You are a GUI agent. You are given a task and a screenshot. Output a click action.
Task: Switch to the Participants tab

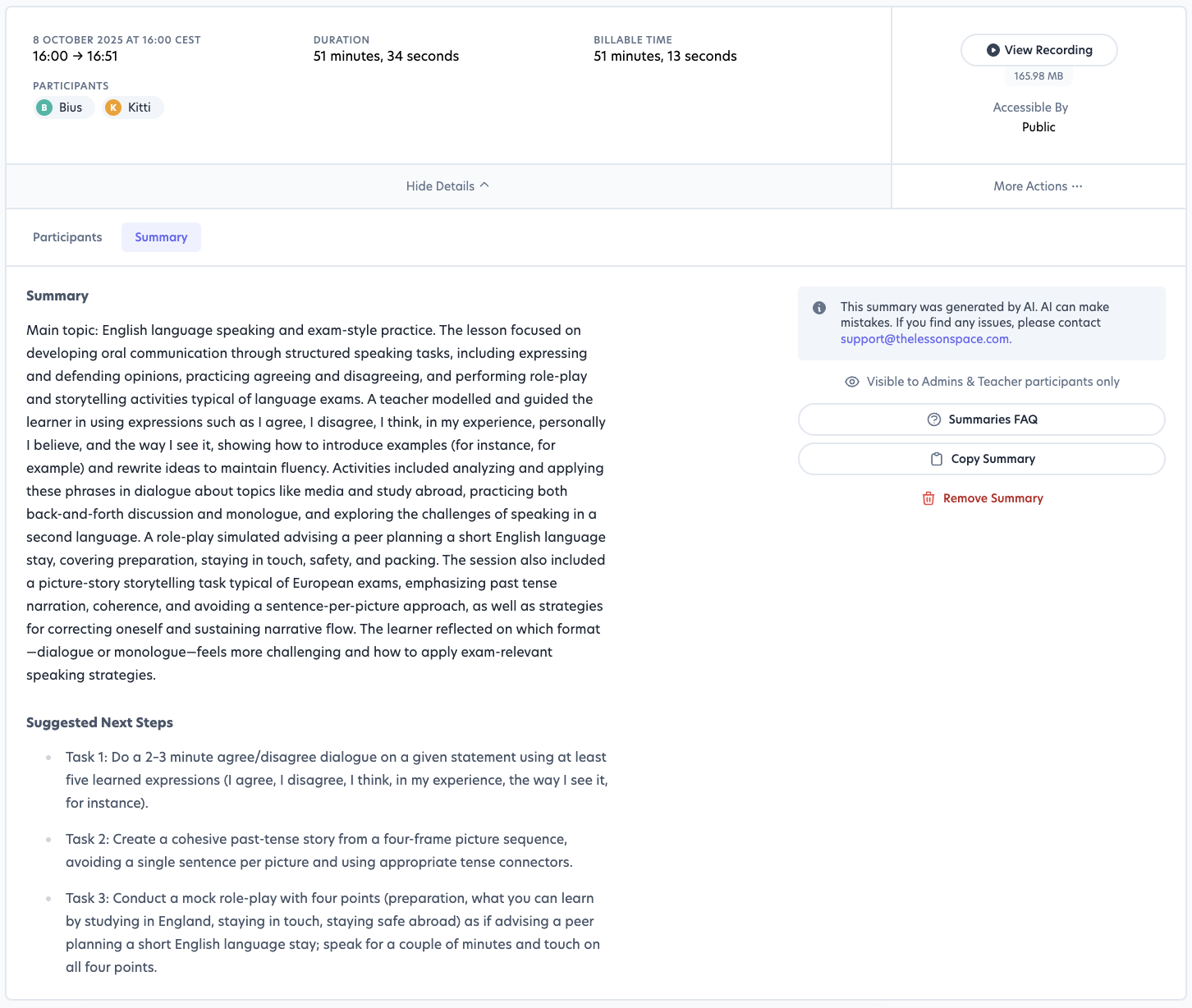tap(67, 237)
